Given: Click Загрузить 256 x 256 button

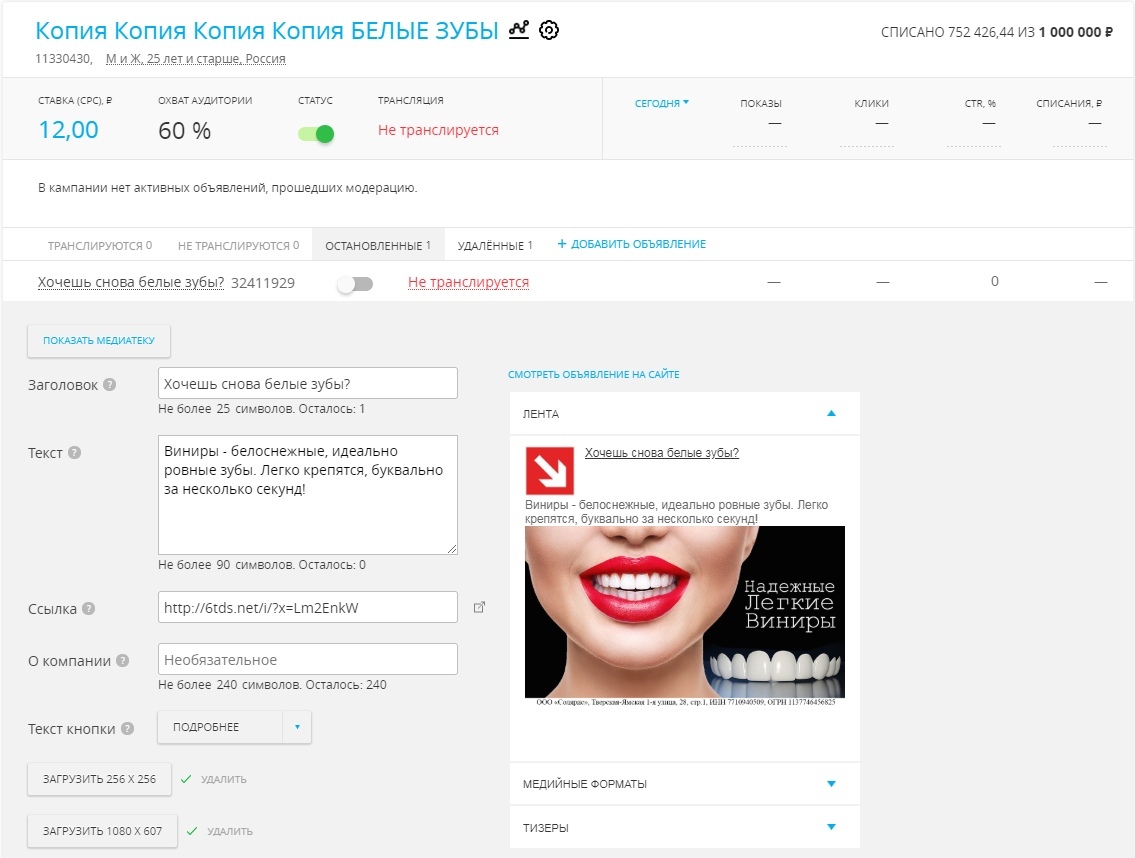Looking at the screenshot, I should point(99,779).
